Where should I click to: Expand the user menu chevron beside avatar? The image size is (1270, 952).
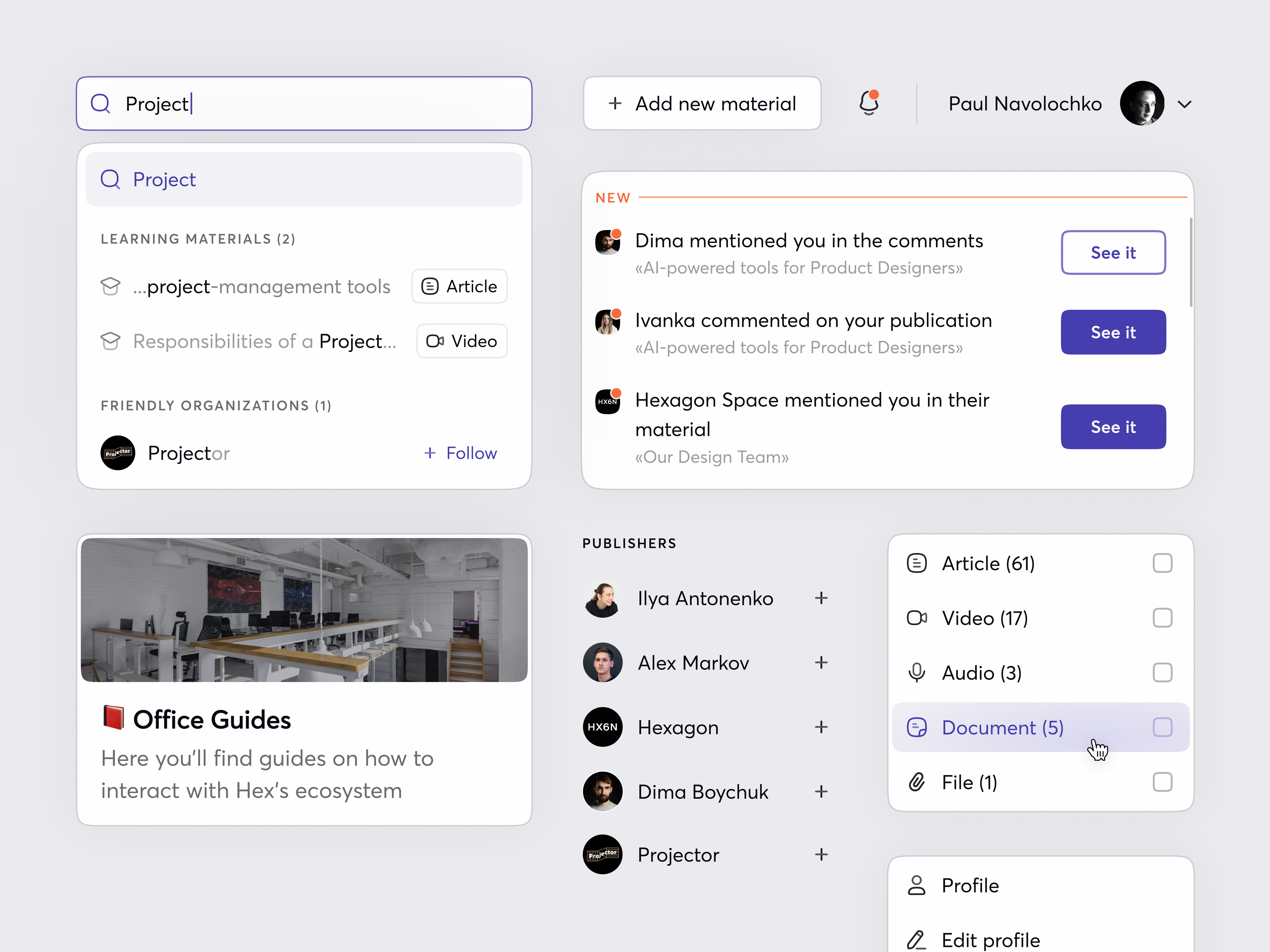click(x=1185, y=104)
